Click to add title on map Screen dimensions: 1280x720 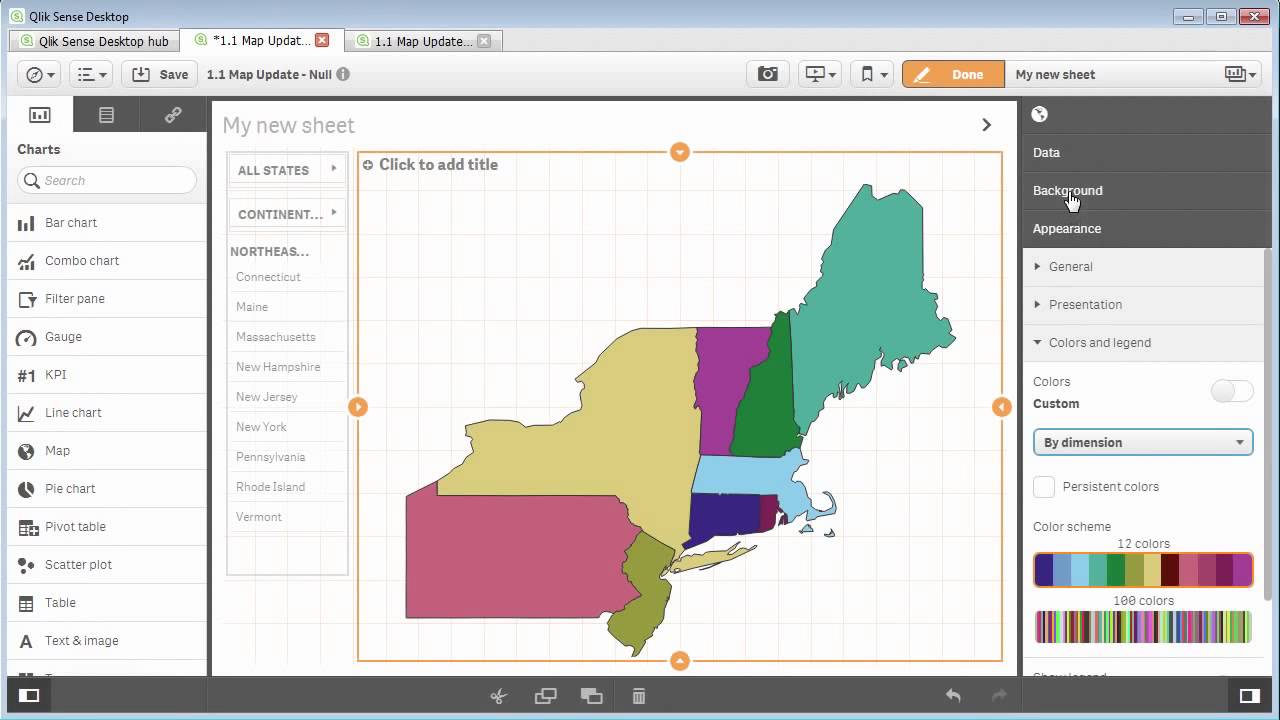(438, 165)
